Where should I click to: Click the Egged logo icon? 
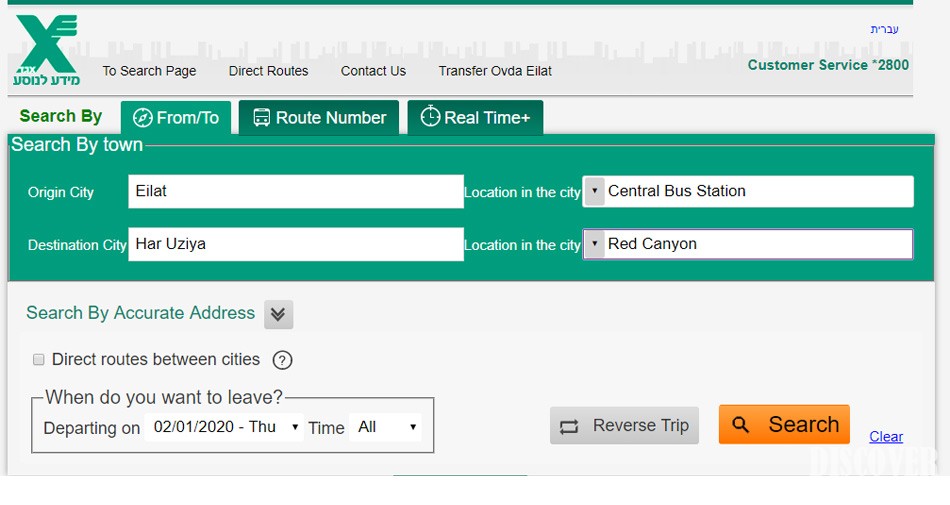(x=46, y=49)
